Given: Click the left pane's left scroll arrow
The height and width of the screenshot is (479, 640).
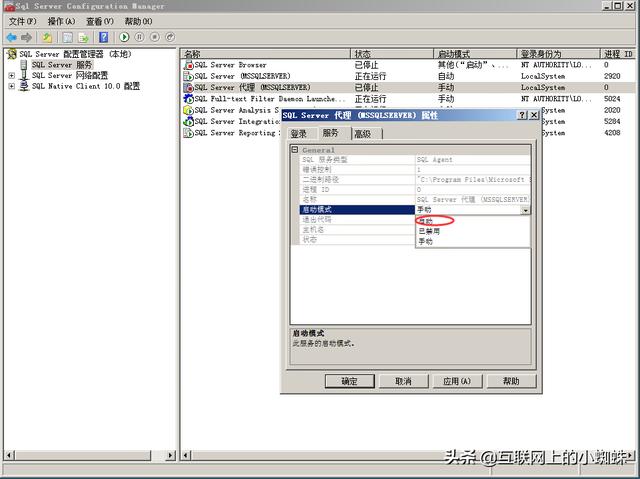Looking at the screenshot, I should (x=9, y=455).
